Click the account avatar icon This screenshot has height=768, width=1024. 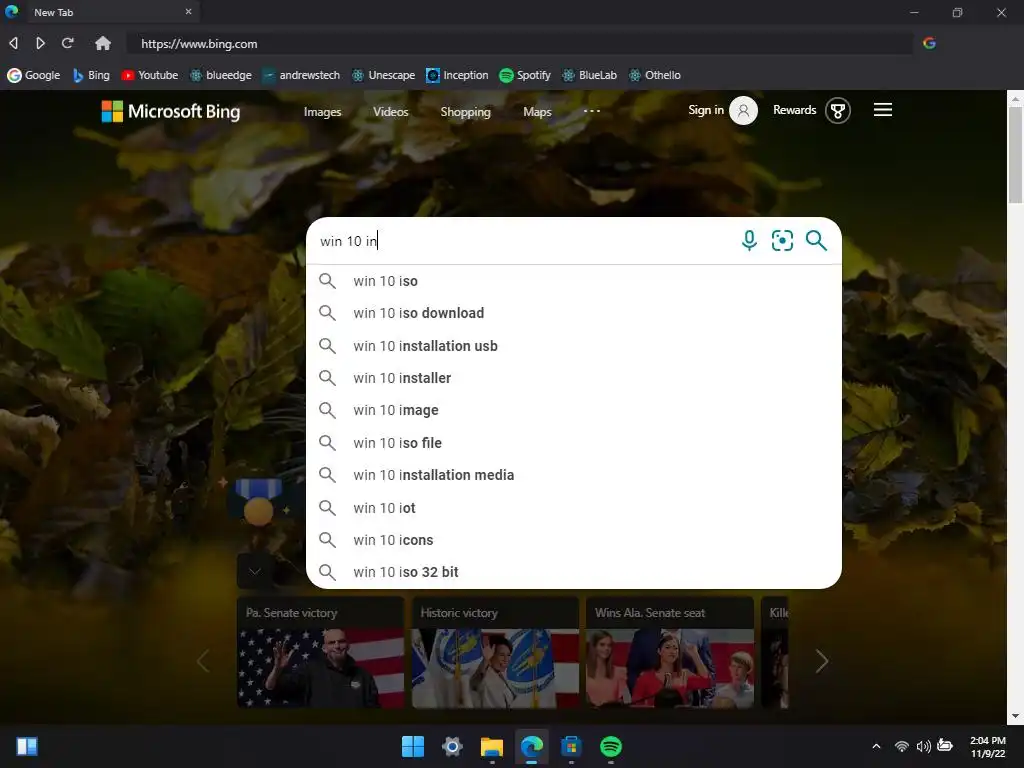(743, 110)
